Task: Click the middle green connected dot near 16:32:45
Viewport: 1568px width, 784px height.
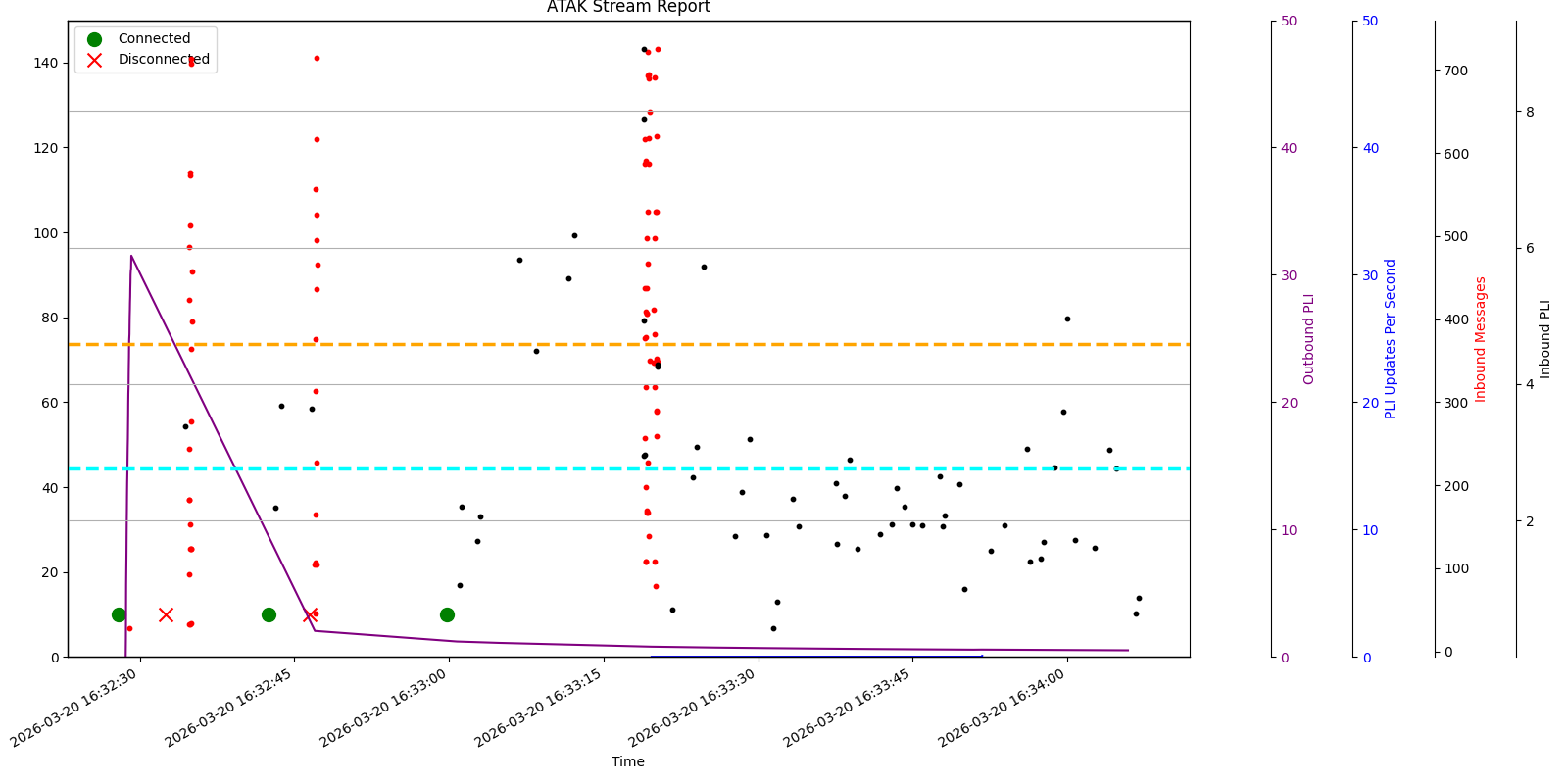Action: pos(269,614)
